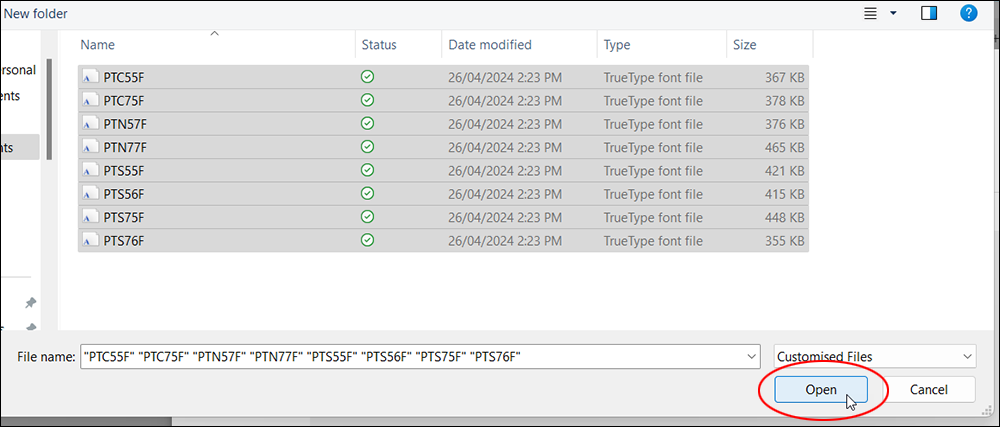The width and height of the screenshot is (1000, 427).
Task: Sort files by Size column header
Action: [744, 45]
